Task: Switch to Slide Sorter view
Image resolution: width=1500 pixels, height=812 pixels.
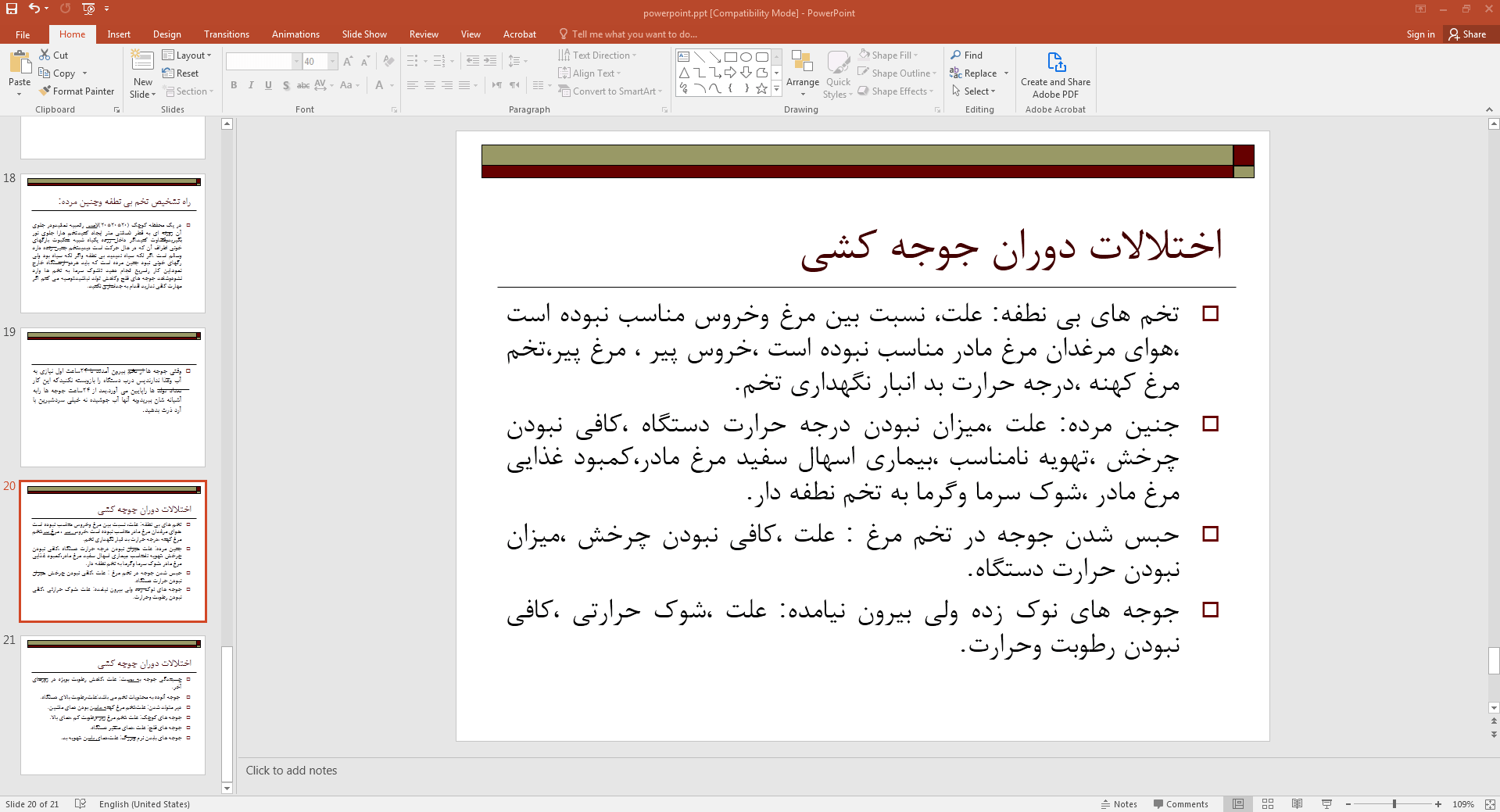Action: click(x=1268, y=804)
